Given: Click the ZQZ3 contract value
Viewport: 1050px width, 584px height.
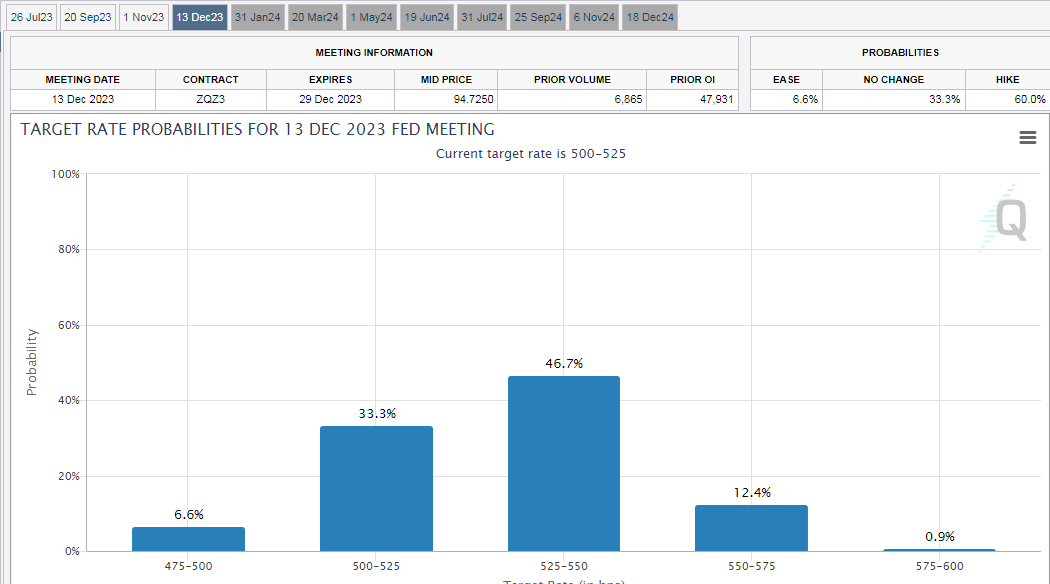Looking at the screenshot, I should (x=210, y=99).
